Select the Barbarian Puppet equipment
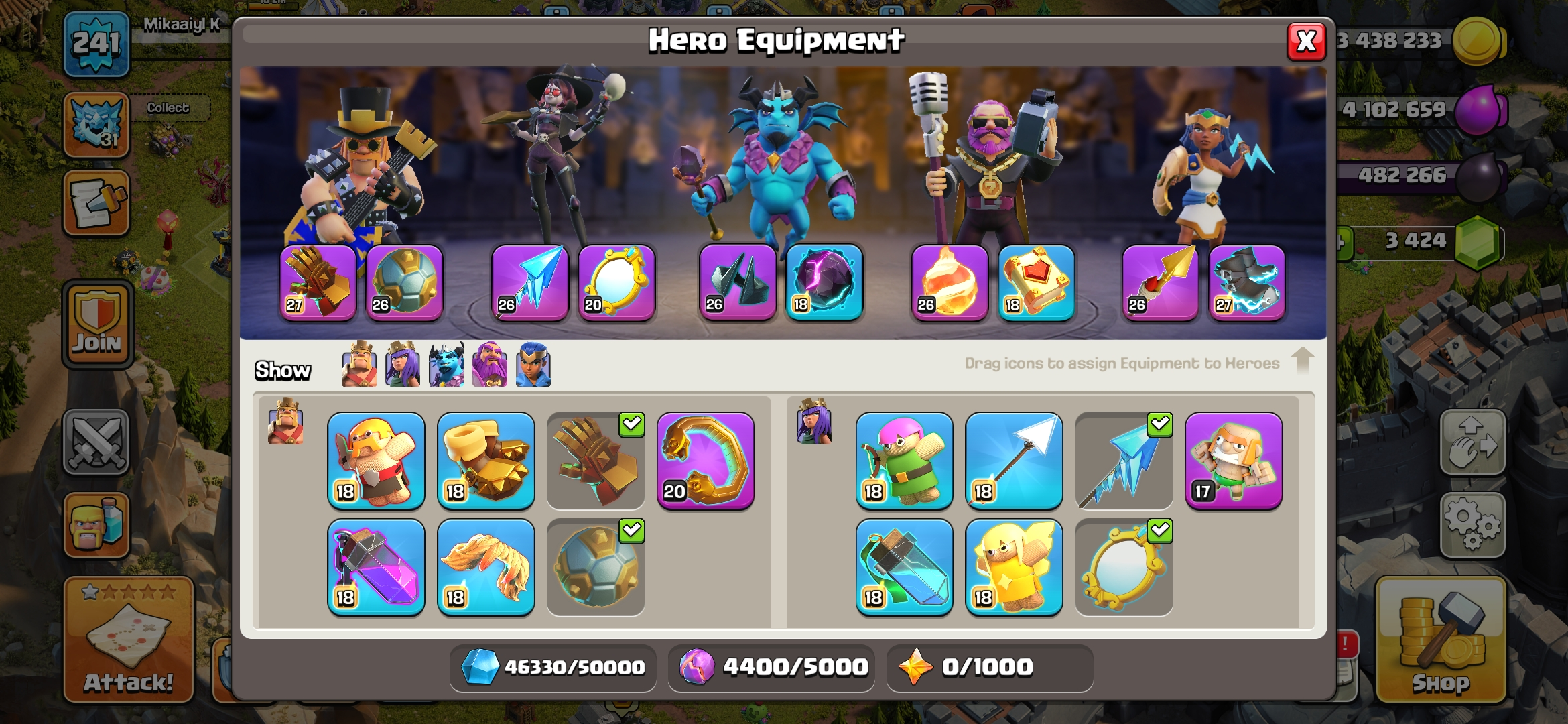This screenshot has height=724, width=1568. click(x=376, y=461)
